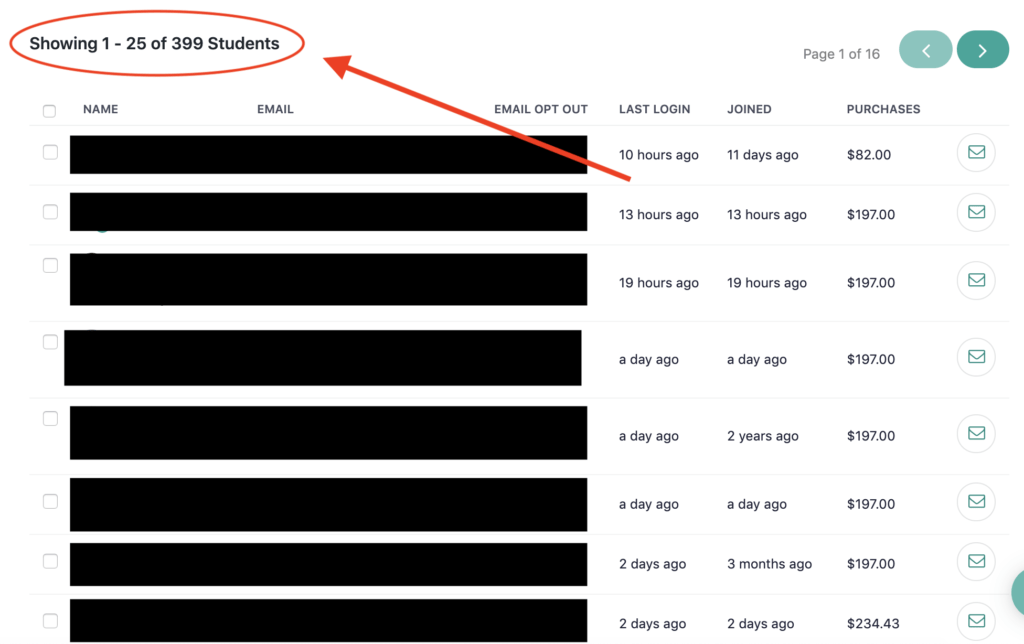1024x644 pixels.
Task: Click the Showing 1 - 25 of 399 Students text
Action: click(154, 43)
